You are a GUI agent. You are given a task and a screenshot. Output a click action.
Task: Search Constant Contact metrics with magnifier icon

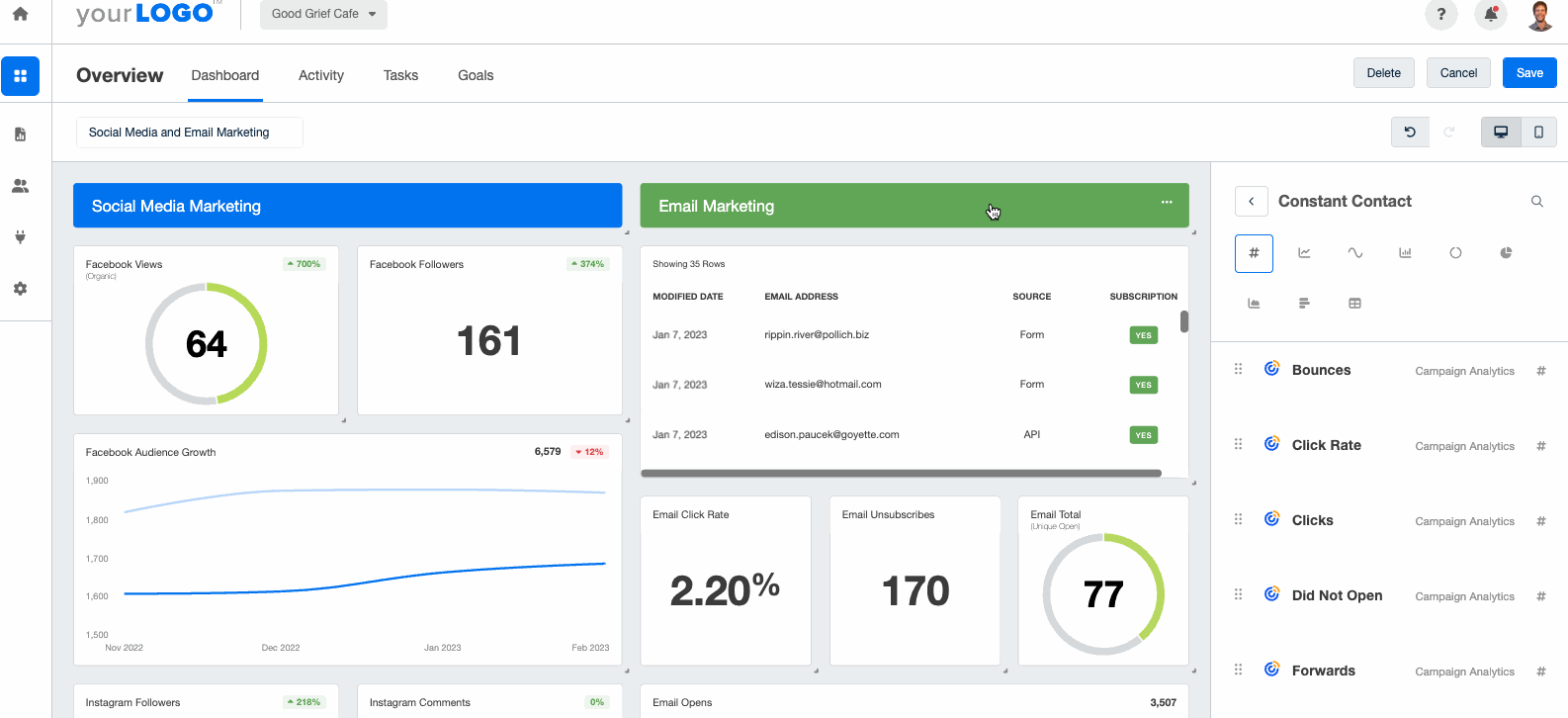tap(1536, 202)
